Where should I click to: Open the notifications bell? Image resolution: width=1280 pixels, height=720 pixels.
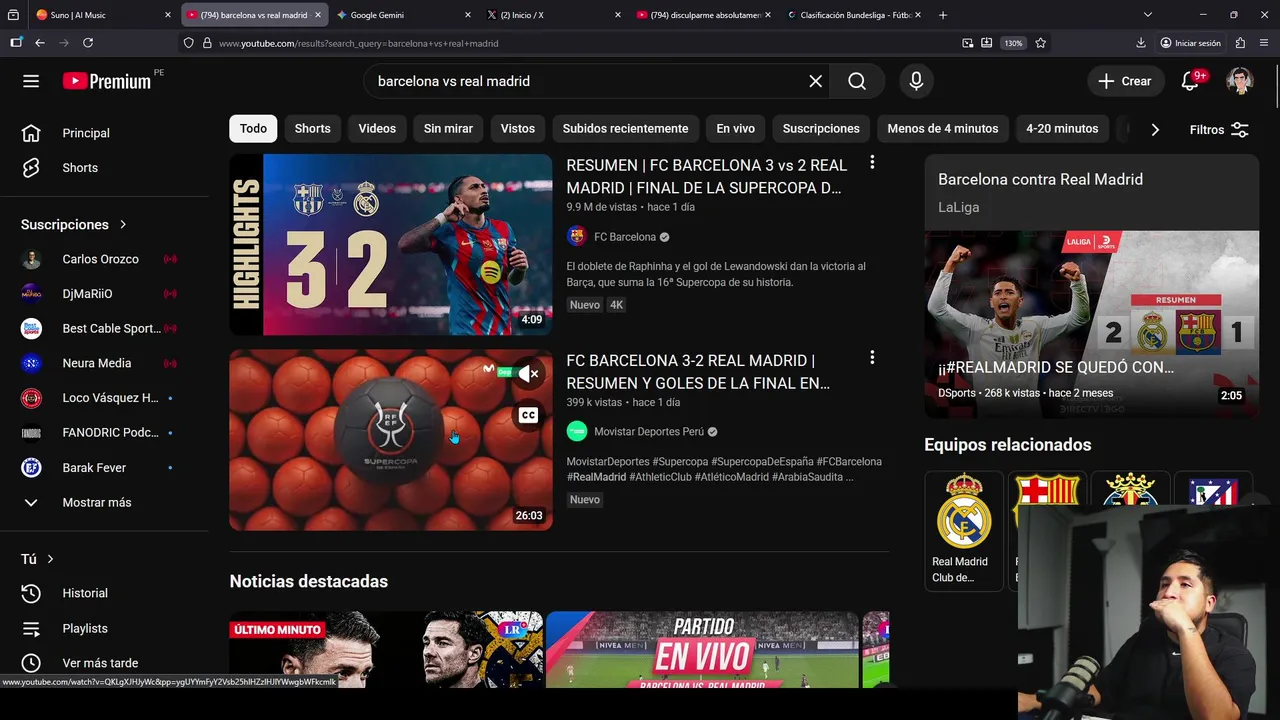(1190, 81)
